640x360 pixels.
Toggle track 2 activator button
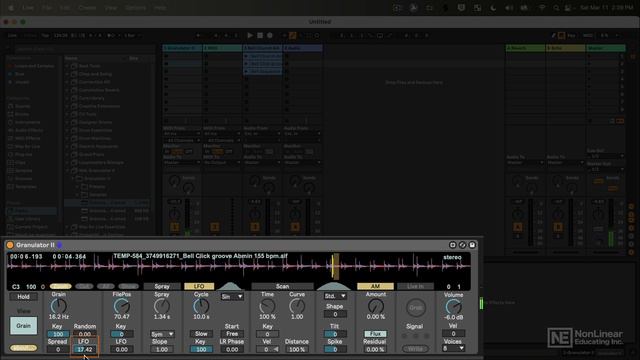pos(215,227)
